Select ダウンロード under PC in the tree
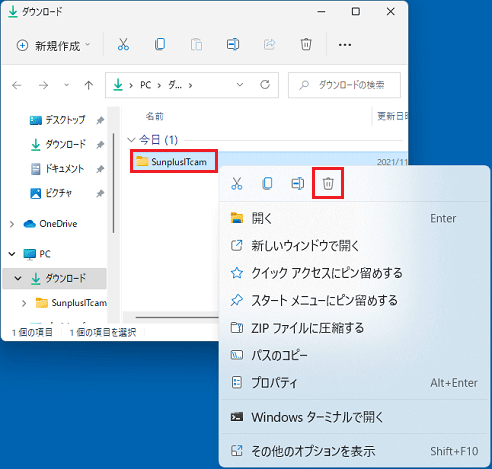The width and height of the screenshot is (492, 469). [x=59, y=278]
